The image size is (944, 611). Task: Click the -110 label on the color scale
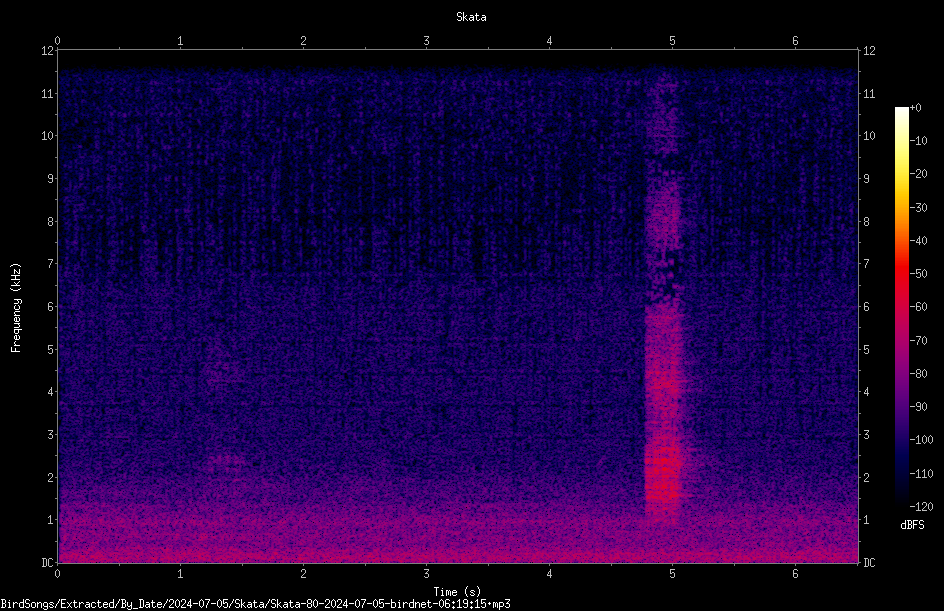pos(921,474)
